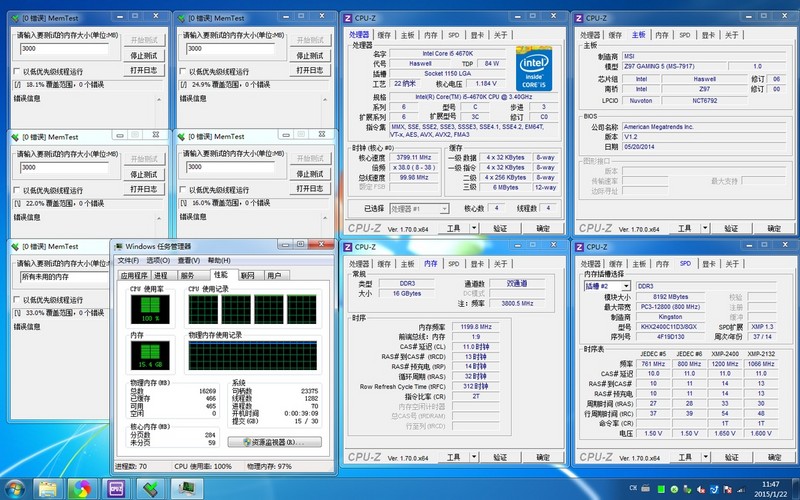Switch to 显卡 tab in CPU-Z 内存 window
The height and width of the screenshot is (500, 800).
point(478,264)
